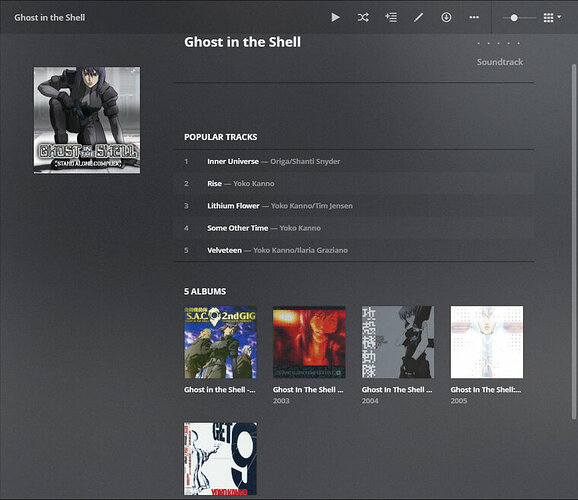Image resolution: width=578 pixels, height=500 pixels.
Task: Click the 2005 album title link
Action: coord(486,390)
